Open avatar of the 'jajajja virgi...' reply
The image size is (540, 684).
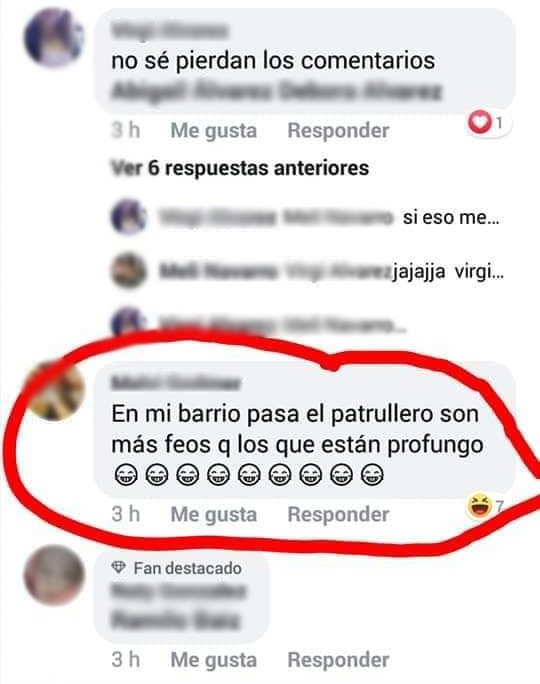click(128, 270)
